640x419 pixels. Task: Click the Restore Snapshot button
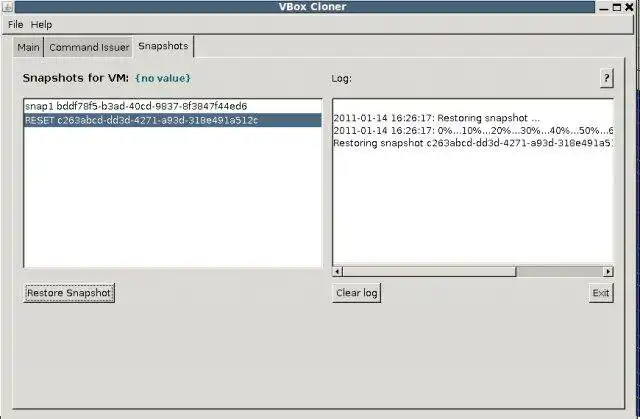point(69,293)
